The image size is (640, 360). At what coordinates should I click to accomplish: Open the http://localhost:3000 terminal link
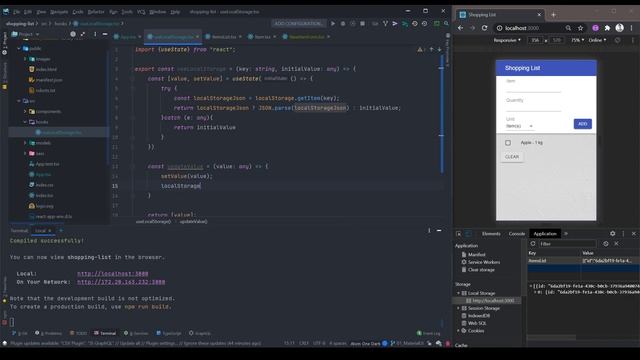pos(113,273)
